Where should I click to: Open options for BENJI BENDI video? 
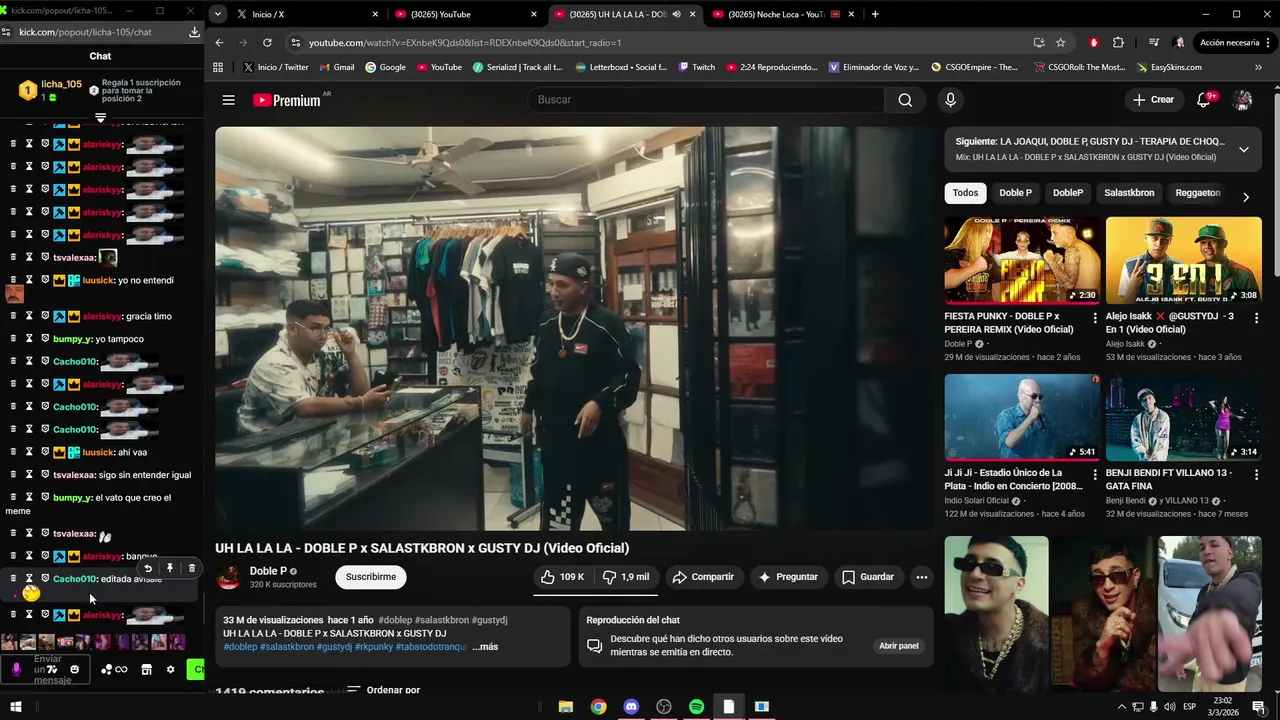coord(1256,474)
